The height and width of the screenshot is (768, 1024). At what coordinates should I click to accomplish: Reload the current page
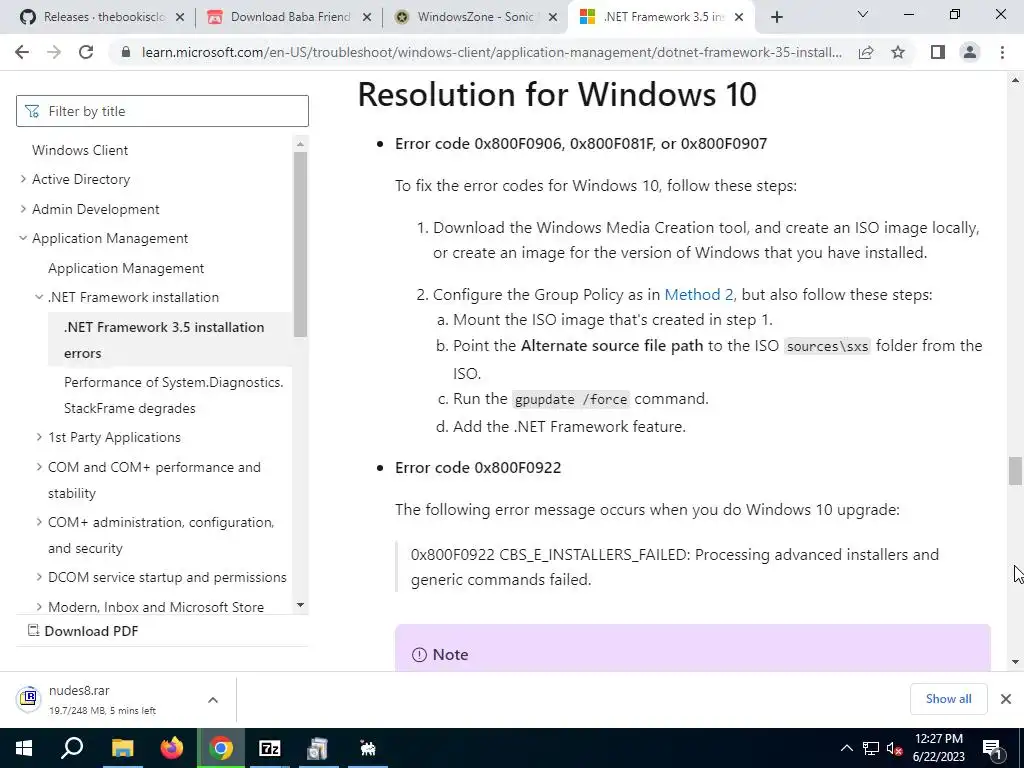(86, 52)
